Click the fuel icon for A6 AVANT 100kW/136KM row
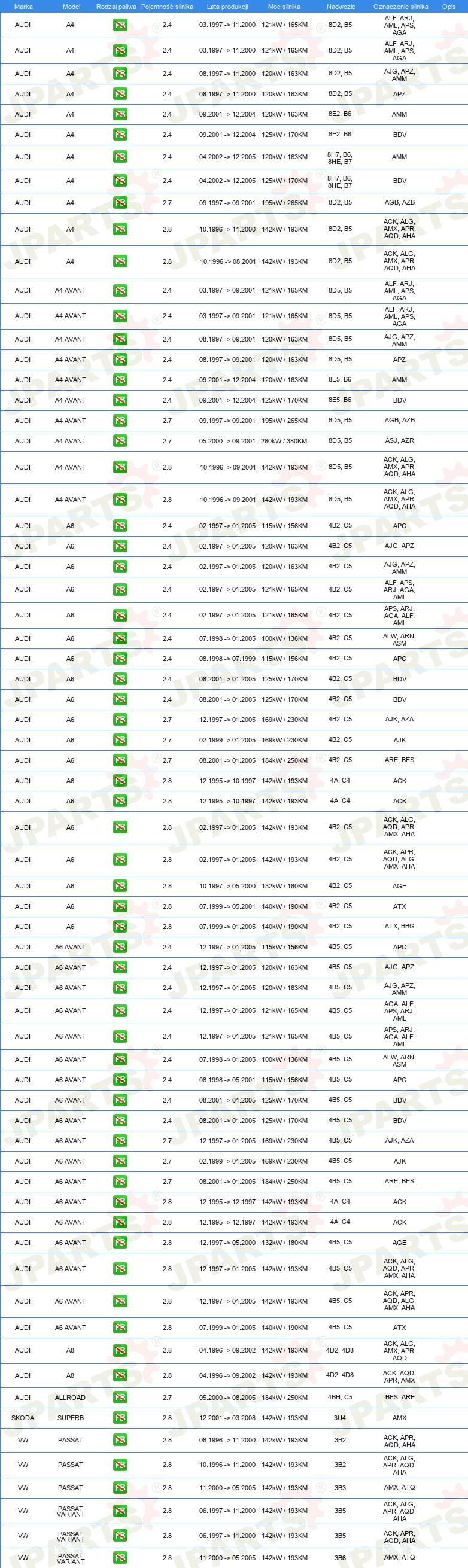 point(120,1059)
